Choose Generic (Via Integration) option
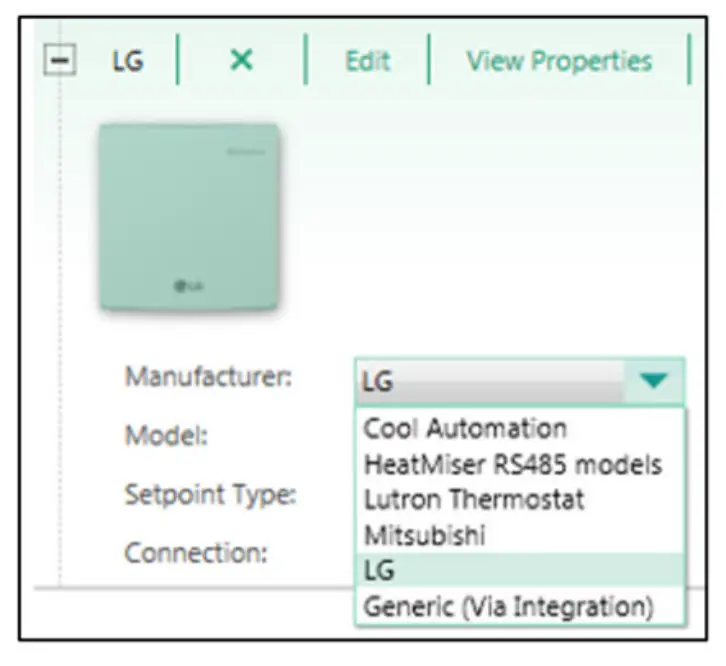 pos(519,606)
